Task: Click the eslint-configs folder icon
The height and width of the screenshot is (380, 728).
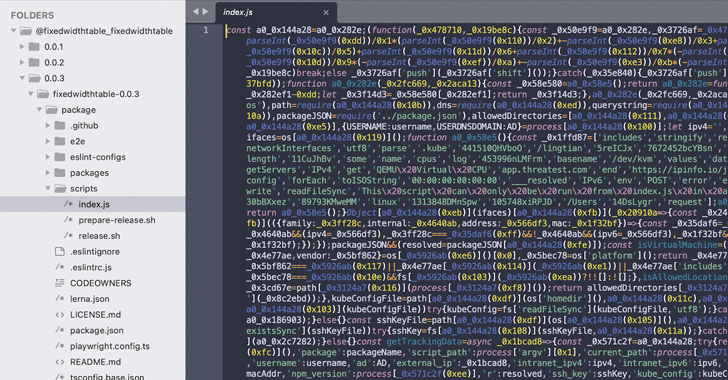Action: pyautogui.click(x=60, y=157)
